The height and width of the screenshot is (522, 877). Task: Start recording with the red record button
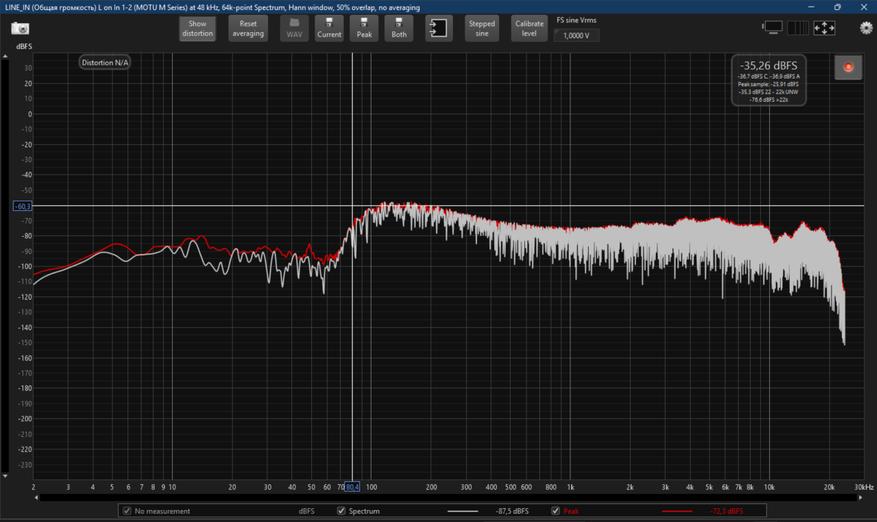(x=848, y=67)
